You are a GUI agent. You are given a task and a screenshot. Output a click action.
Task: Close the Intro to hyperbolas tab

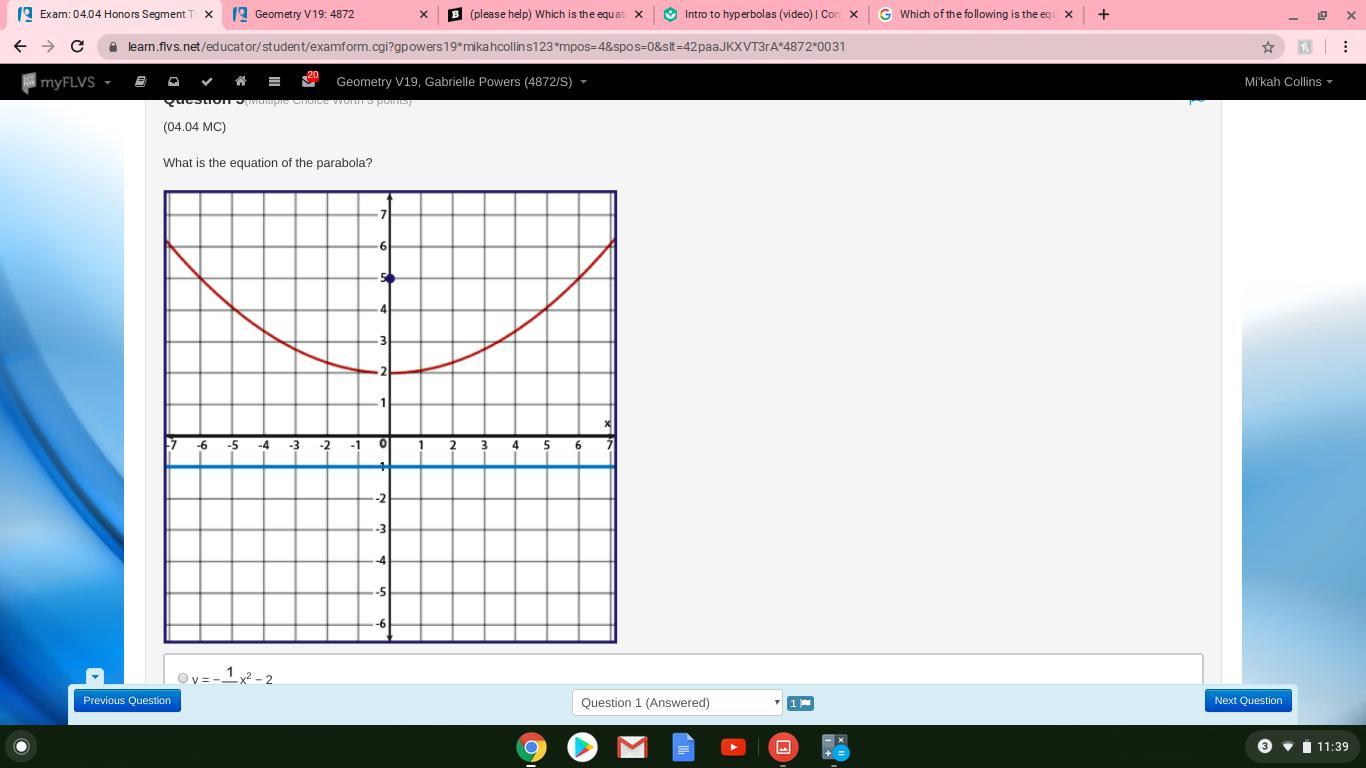point(853,15)
